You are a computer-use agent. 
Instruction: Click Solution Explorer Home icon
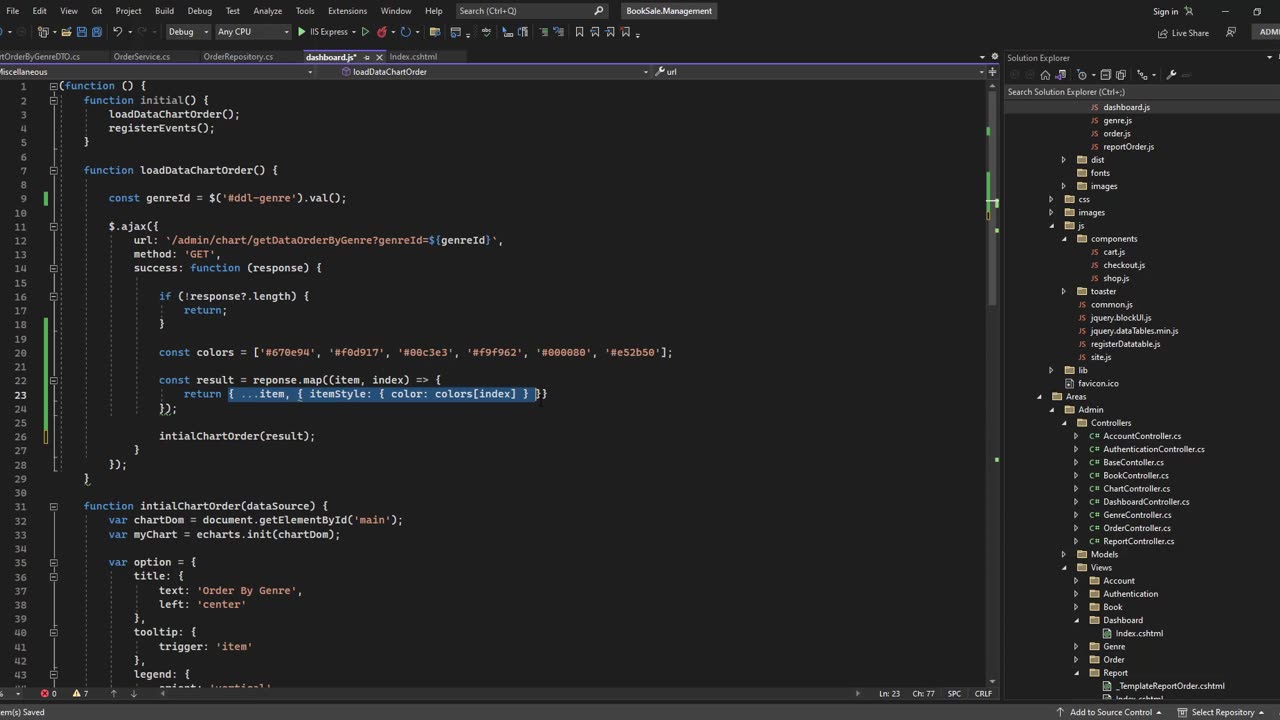(1045, 75)
